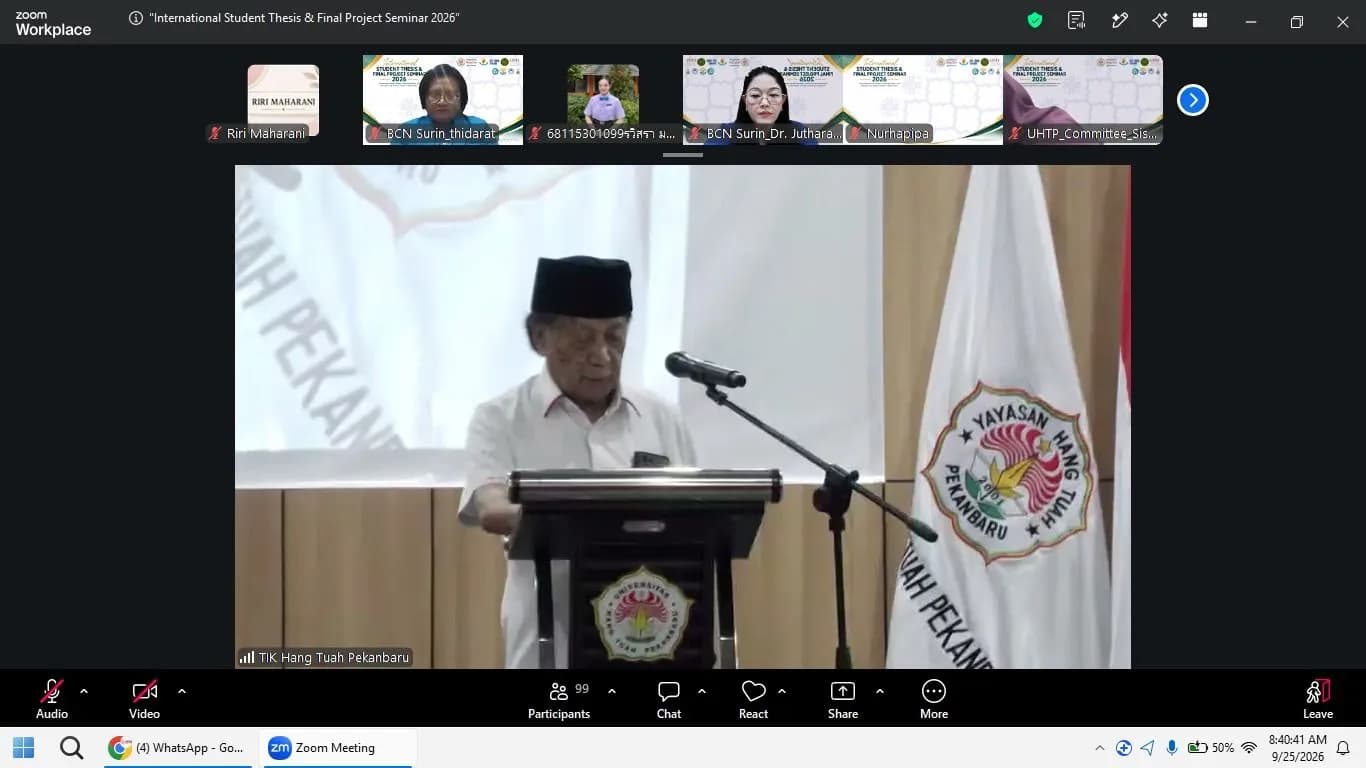Open the meeting transcript notes icon
Viewport: 1366px width, 768px height.
pyautogui.click(x=1077, y=20)
